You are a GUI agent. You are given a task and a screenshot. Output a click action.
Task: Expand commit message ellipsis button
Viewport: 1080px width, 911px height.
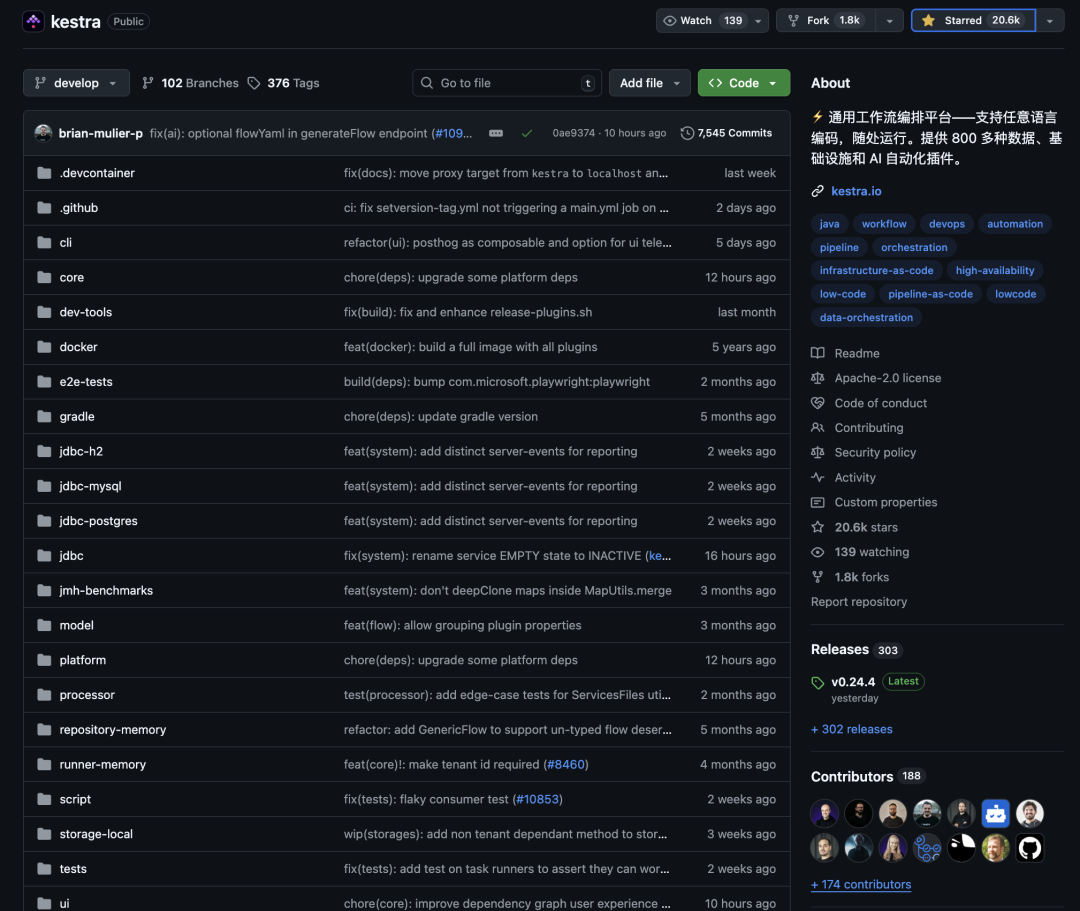coord(496,134)
